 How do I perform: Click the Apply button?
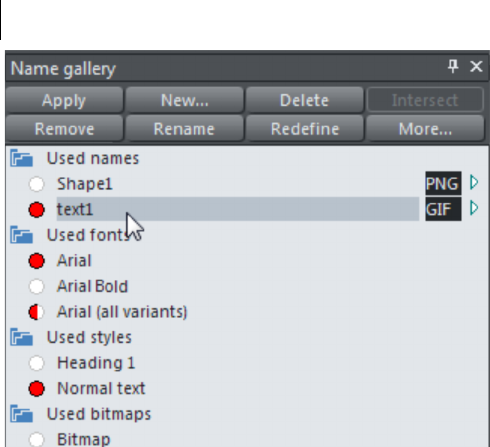point(64,100)
